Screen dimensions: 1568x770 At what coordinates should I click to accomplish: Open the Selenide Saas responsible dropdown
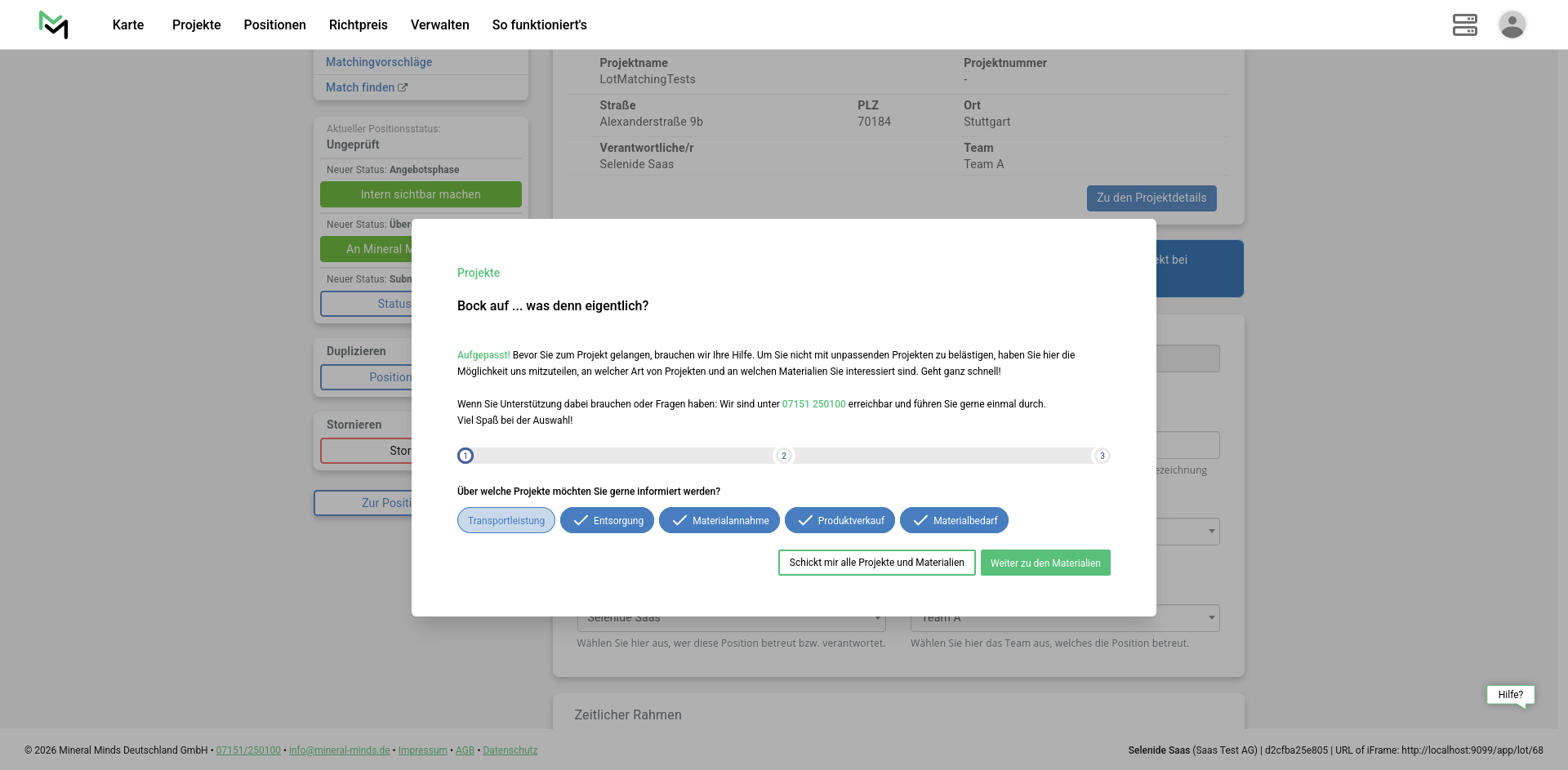(878, 618)
